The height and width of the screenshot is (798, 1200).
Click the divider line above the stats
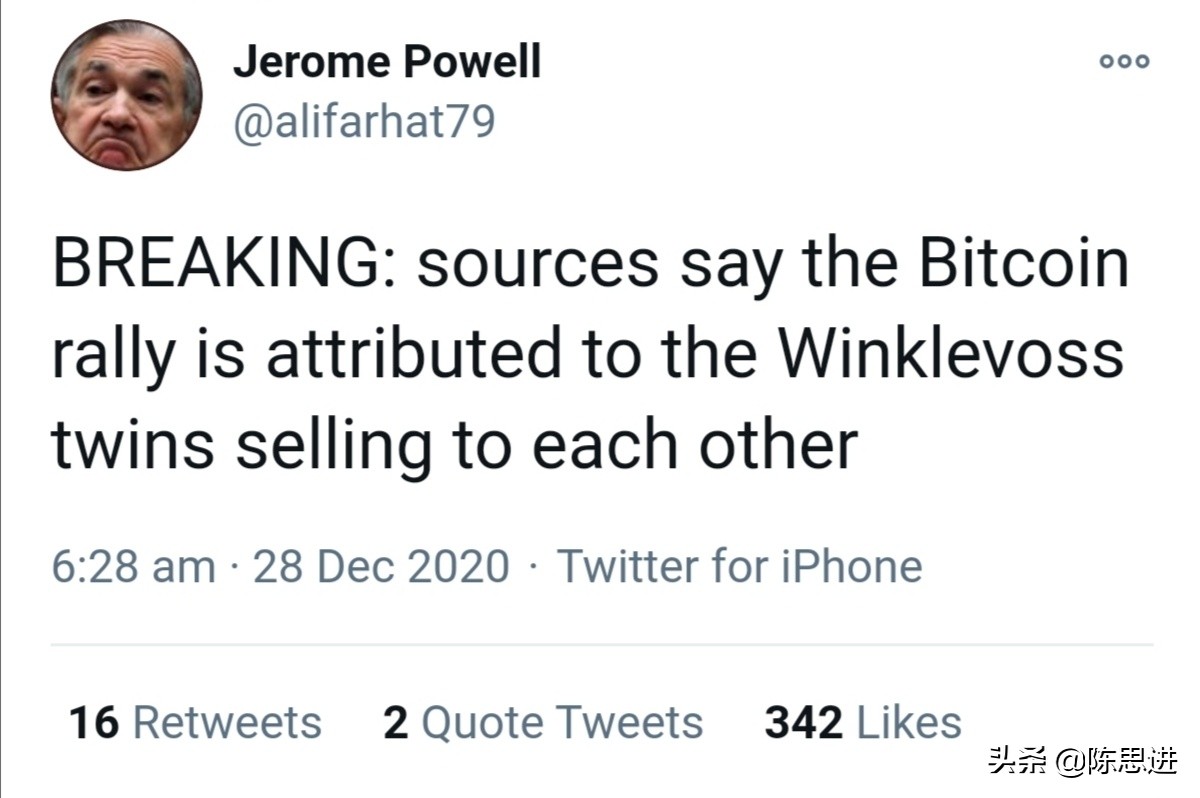coord(600,645)
